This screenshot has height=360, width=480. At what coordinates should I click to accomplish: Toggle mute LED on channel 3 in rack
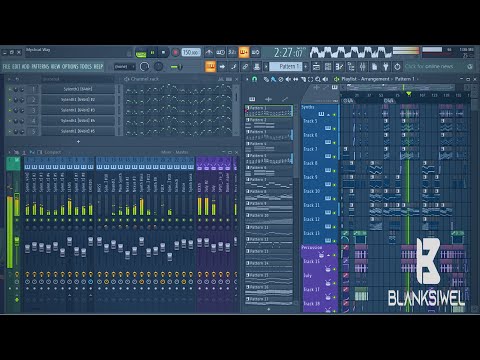pyautogui.click(x=10, y=110)
